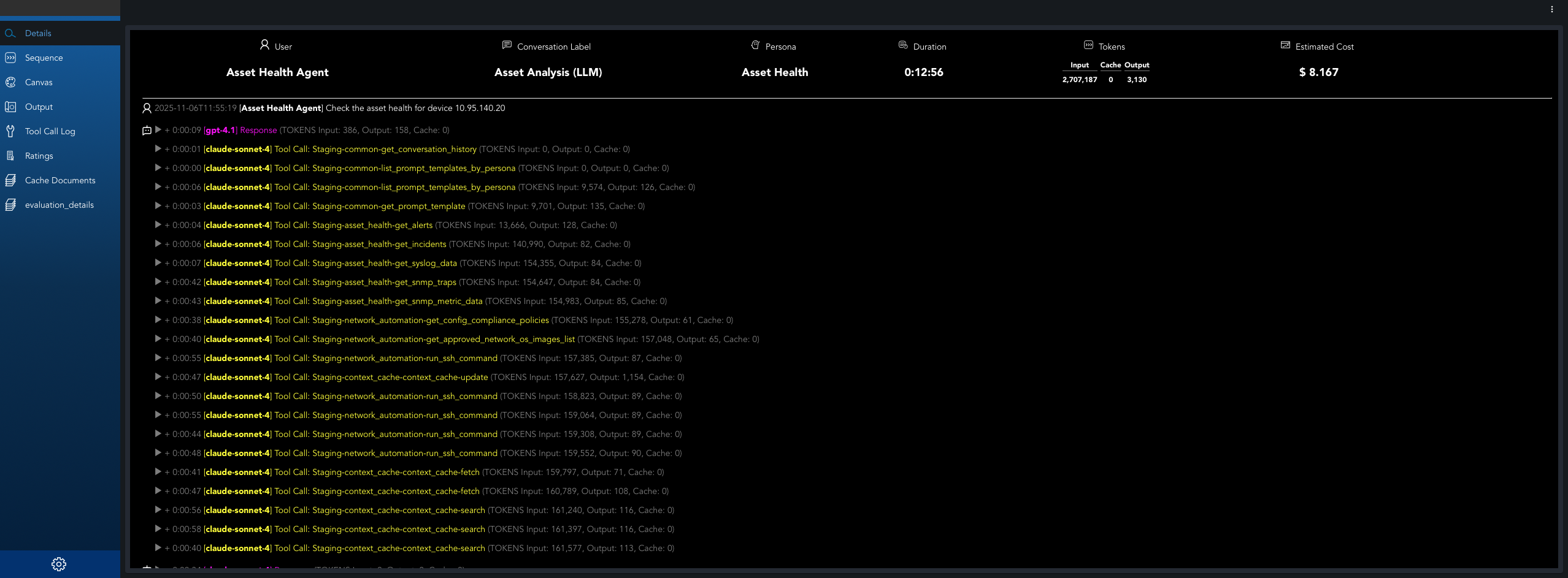This screenshot has height=578, width=1568.
Task: Click the Tool Call Log wrench icon
Action: [x=10, y=131]
